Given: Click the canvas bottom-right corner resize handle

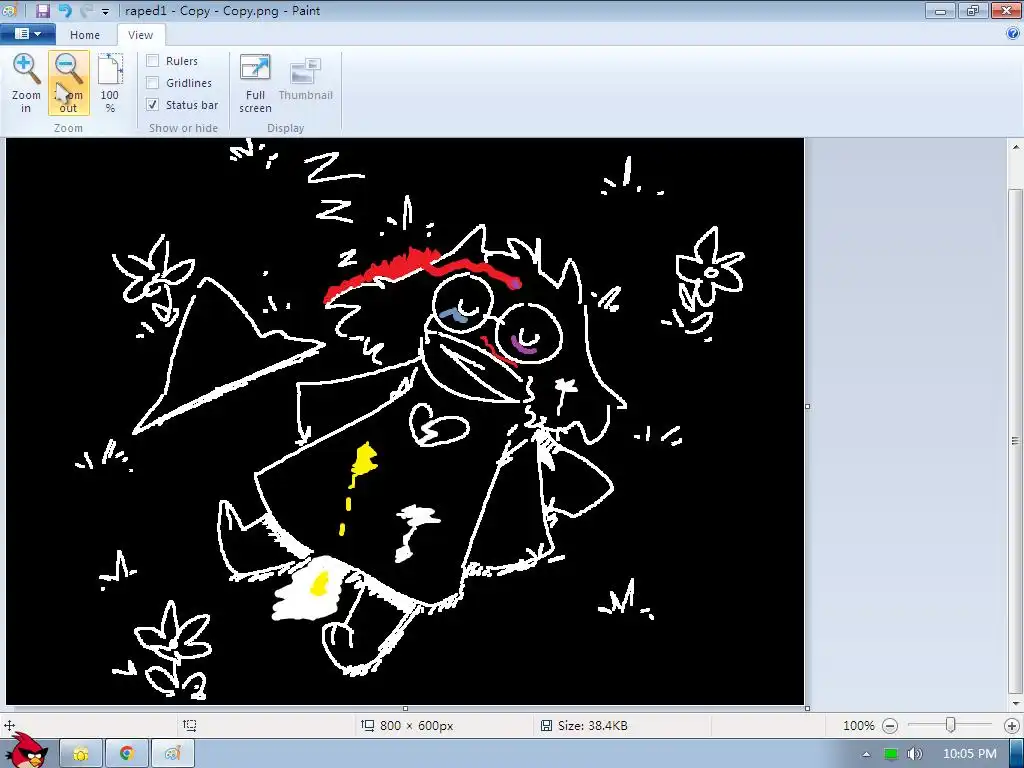Looking at the screenshot, I should [x=807, y=708].
